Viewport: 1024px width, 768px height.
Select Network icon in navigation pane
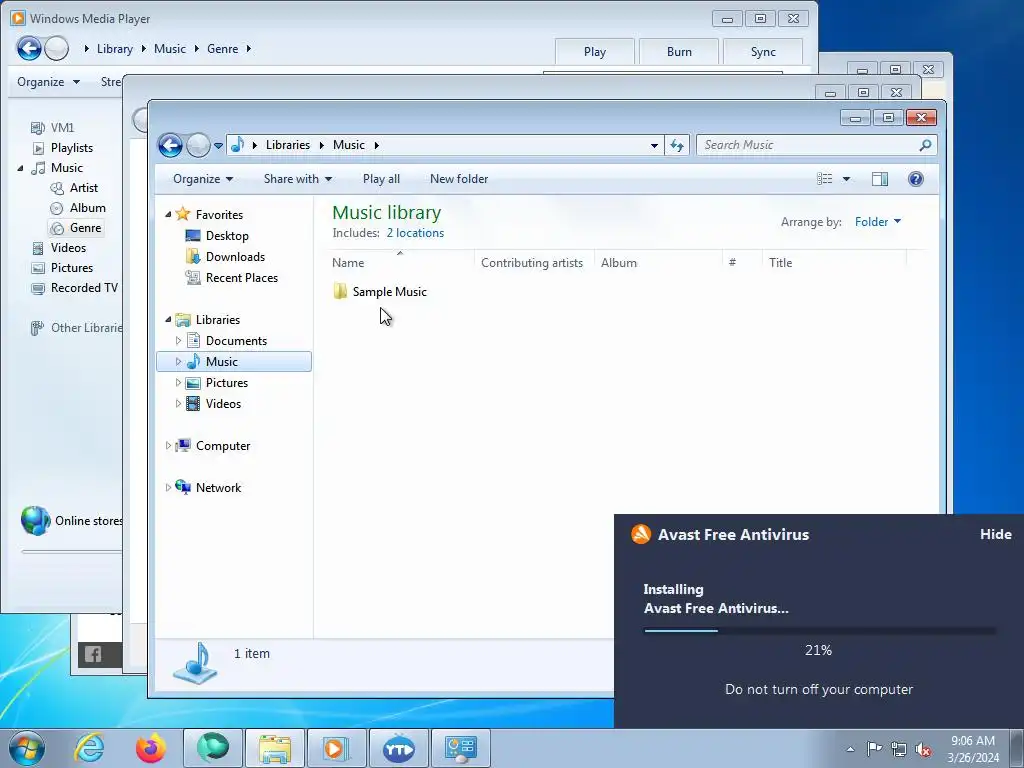[184, 487]
